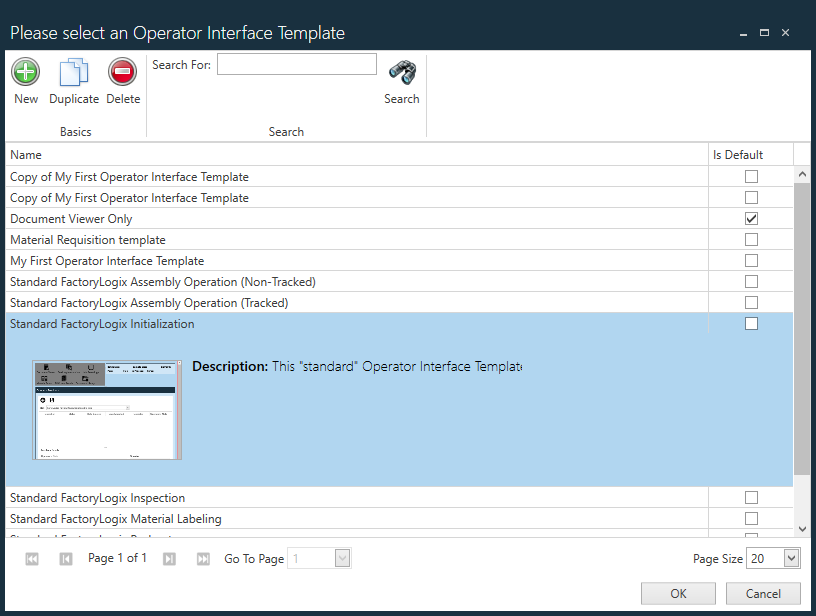Confirm selection with the OK button
The width and height of the screenshot is (816, 616).
pos(678,593)
